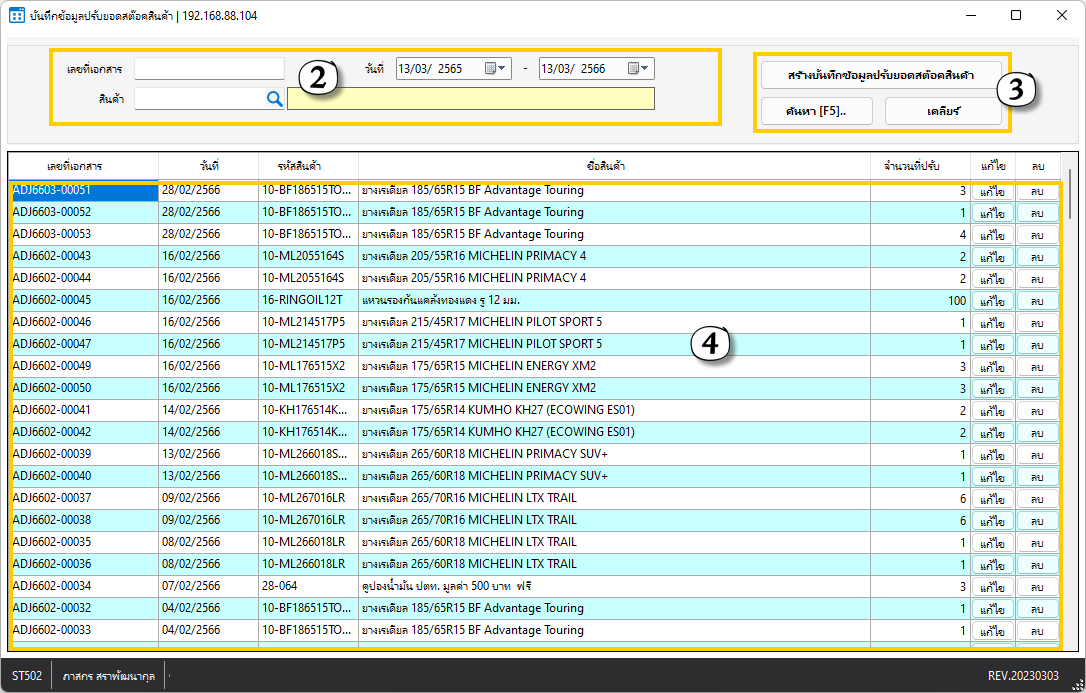Click the magnifier search icon beside สินค้า field

coord(275,98)
